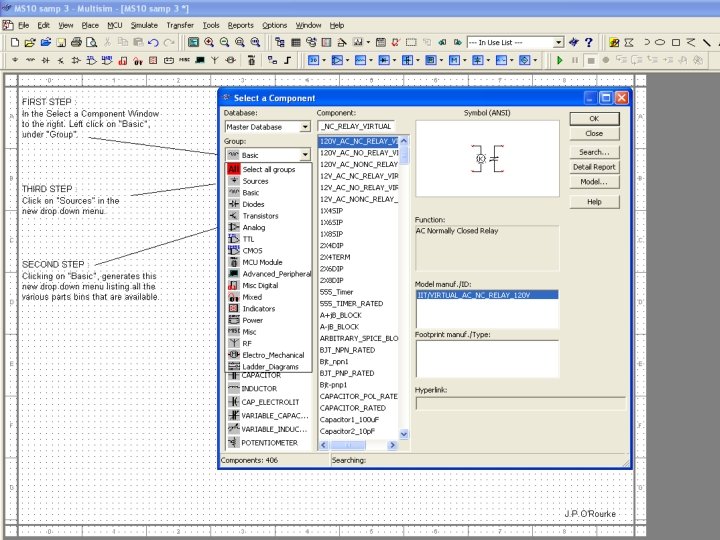Open the spreadsheet view grid icon
720x540 pixels.
point(296,43)
